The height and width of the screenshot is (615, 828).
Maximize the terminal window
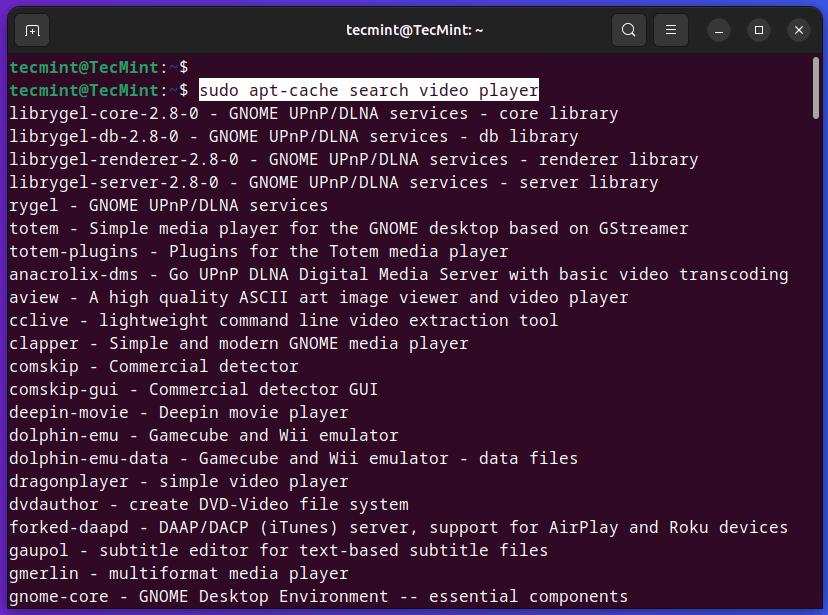coord(760,30)
